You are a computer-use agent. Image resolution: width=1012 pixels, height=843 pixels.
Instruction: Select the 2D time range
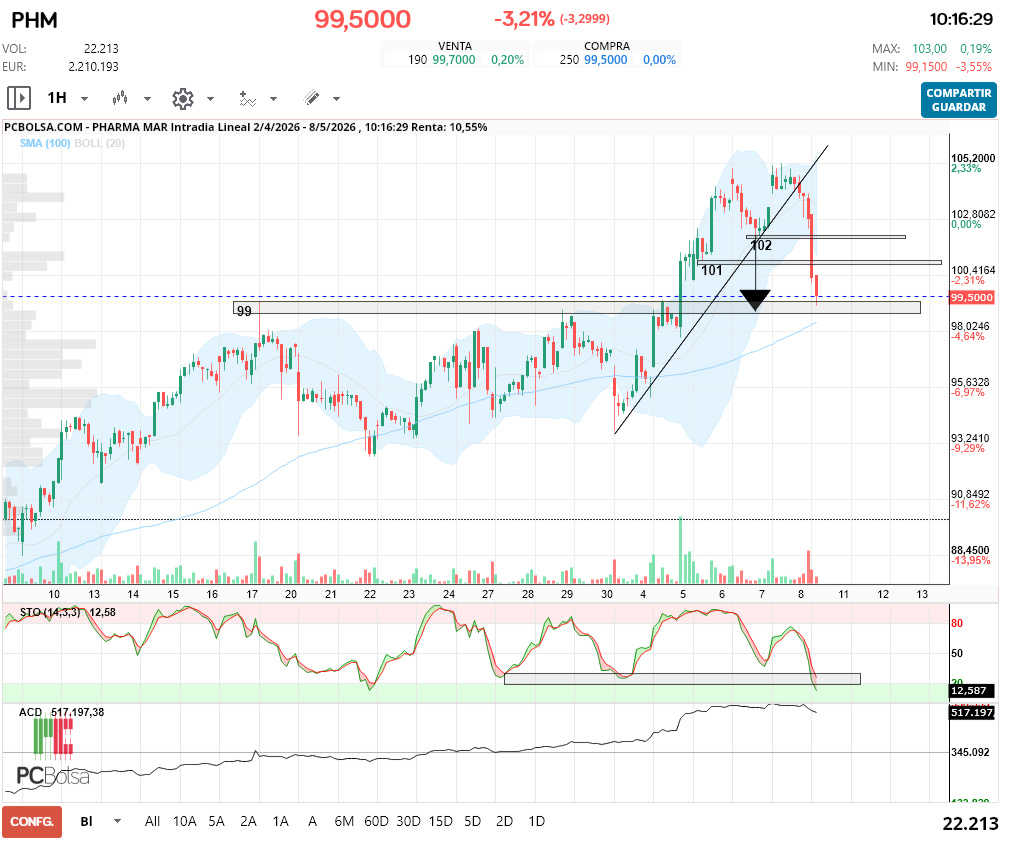[x=504, y=821]
